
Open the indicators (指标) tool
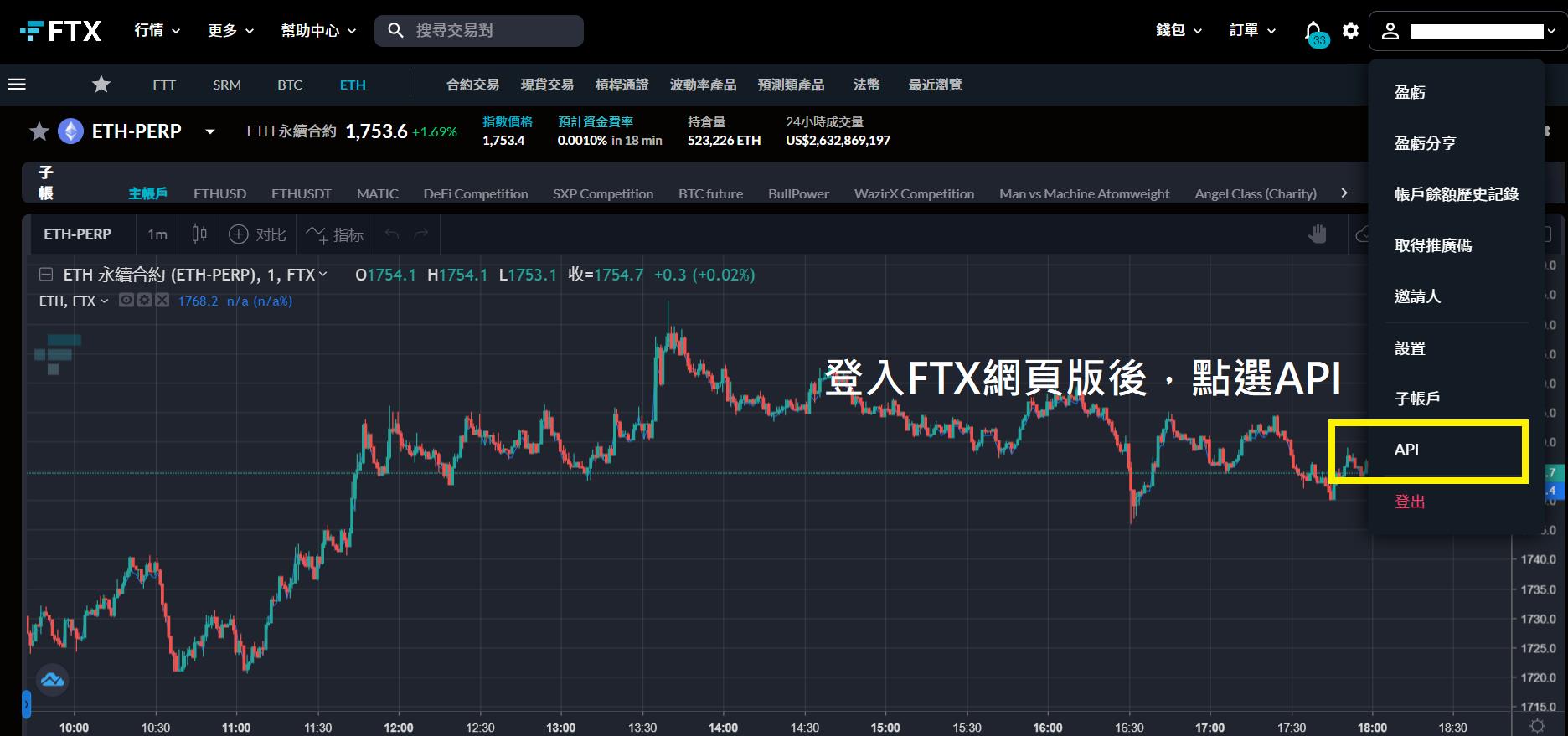pyautogui.click(x=335, y=234)
